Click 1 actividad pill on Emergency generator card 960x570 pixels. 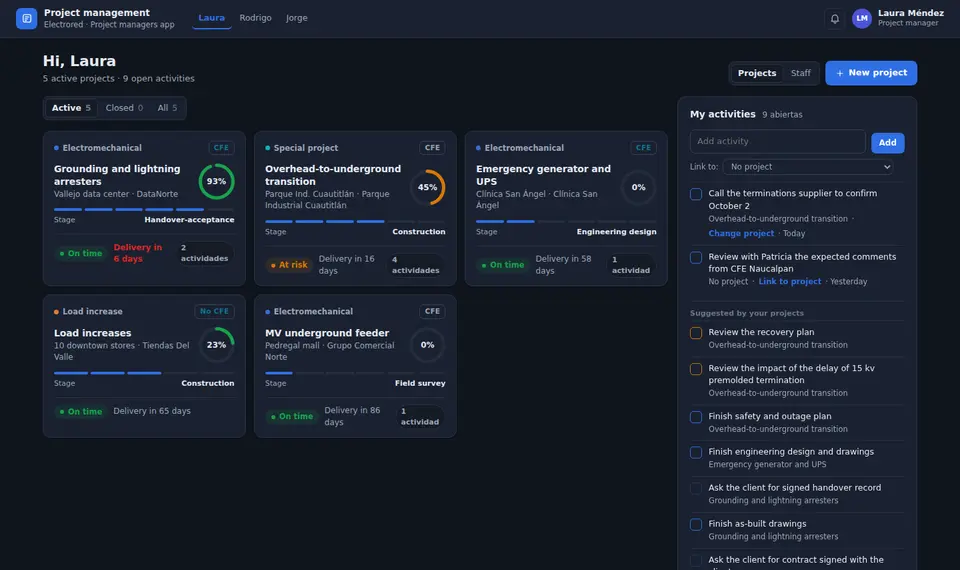(631, 264)
